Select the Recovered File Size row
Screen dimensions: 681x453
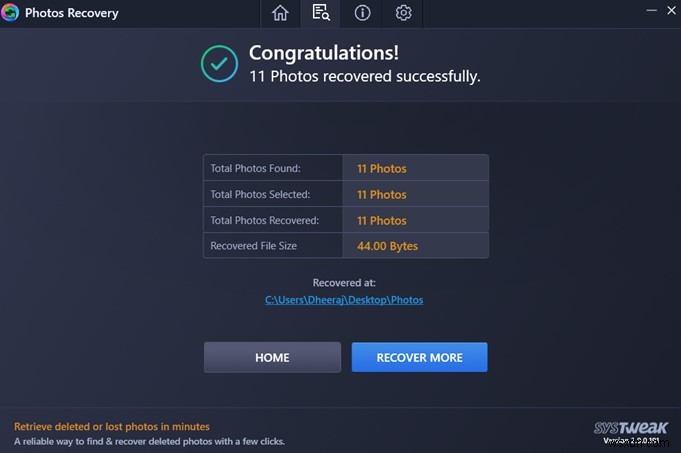pyautogui.click(x=345, y=246)
